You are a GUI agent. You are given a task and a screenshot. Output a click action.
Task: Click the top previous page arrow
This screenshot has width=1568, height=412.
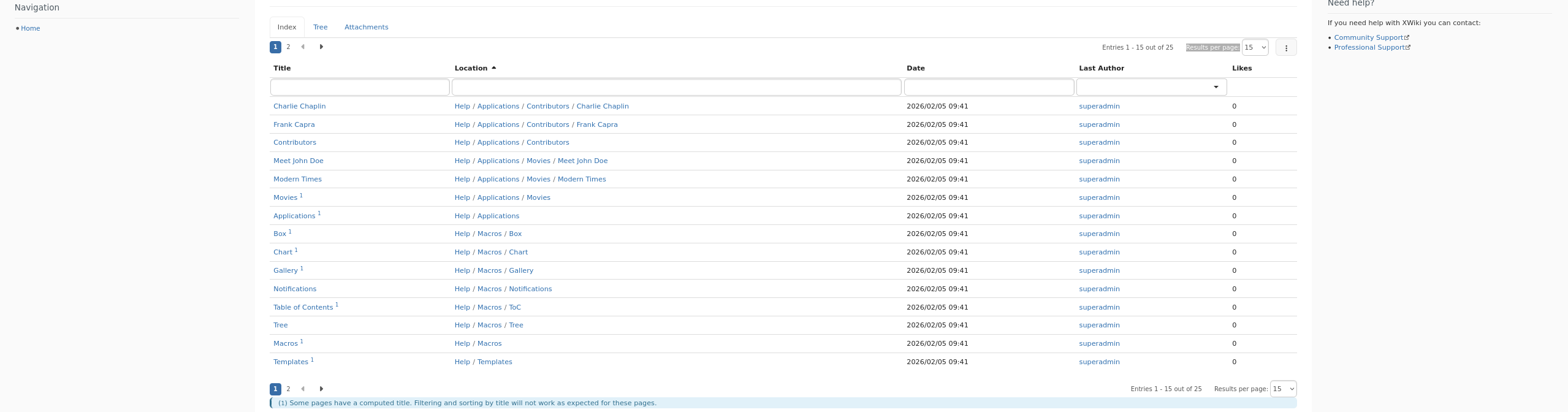303,47
